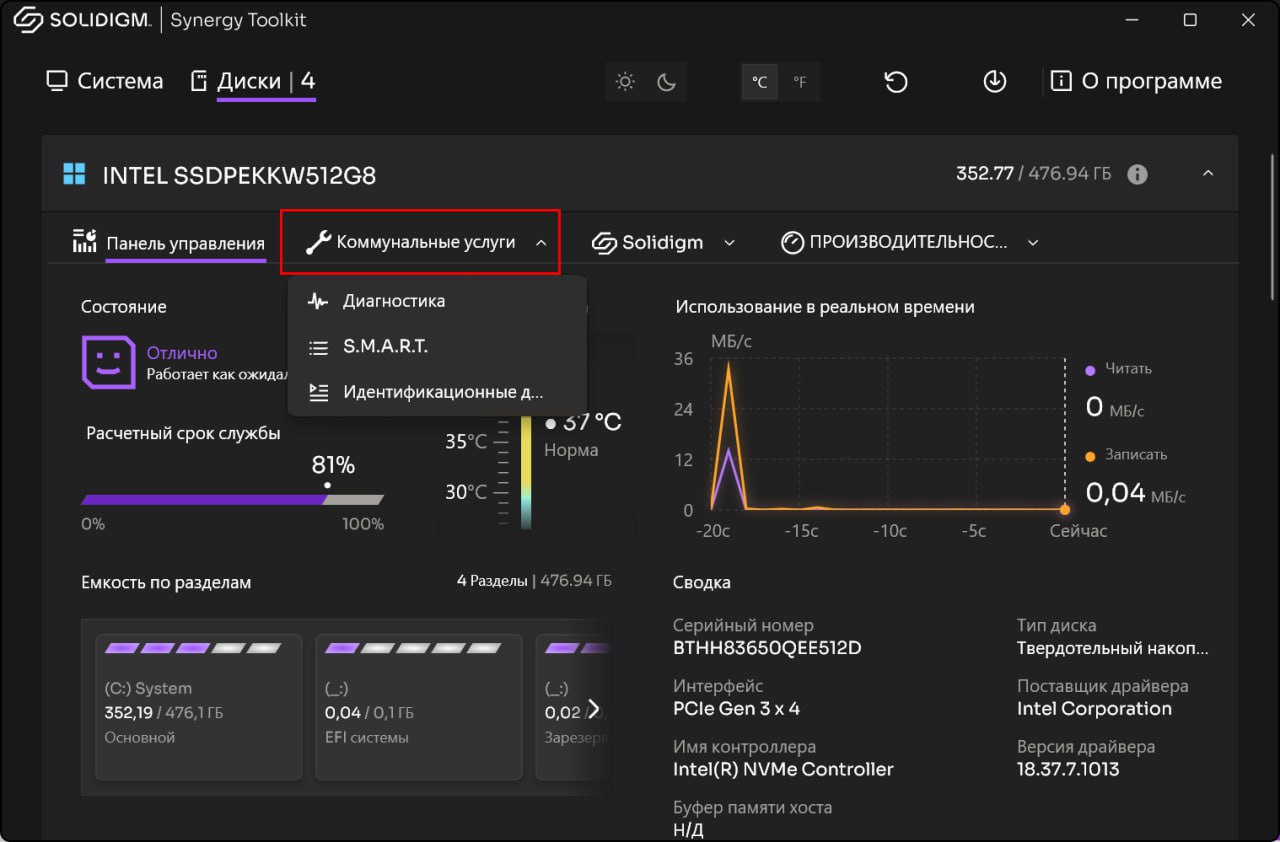Click the Читать legend dot
The width and height of the screenshot is (1280, 842).
1091,369
